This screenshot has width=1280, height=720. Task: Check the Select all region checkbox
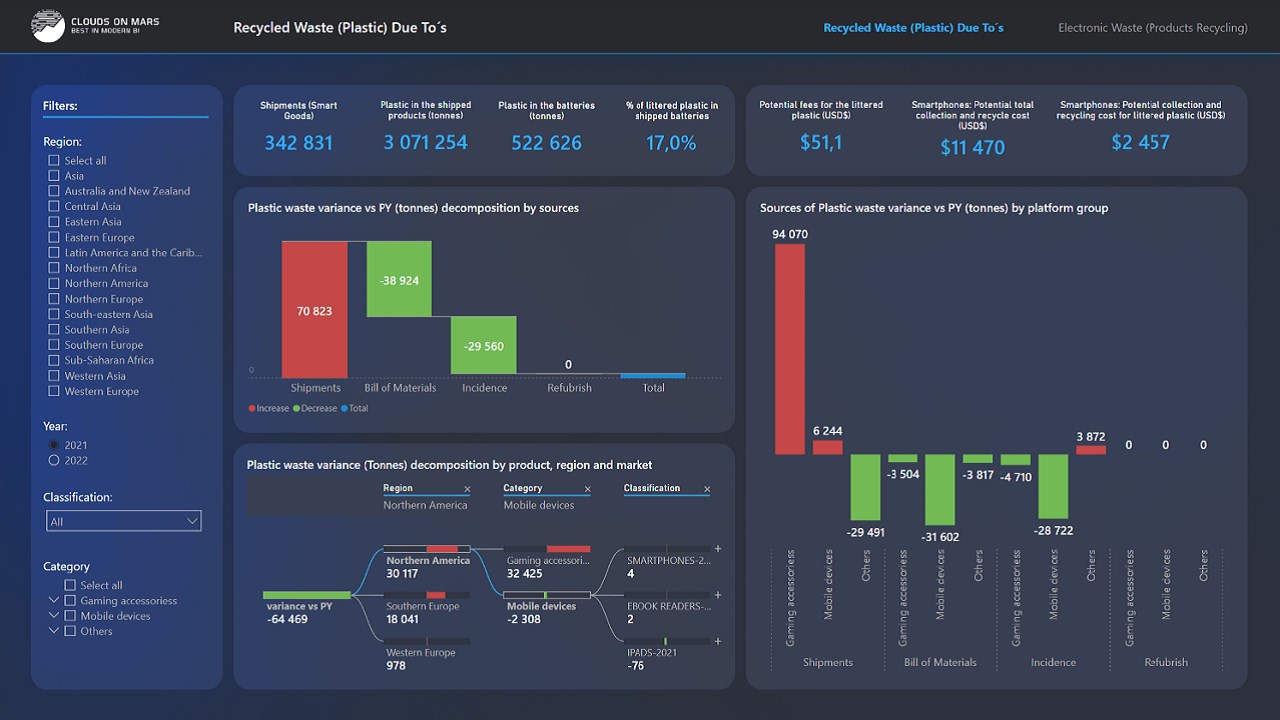(54, 160)
